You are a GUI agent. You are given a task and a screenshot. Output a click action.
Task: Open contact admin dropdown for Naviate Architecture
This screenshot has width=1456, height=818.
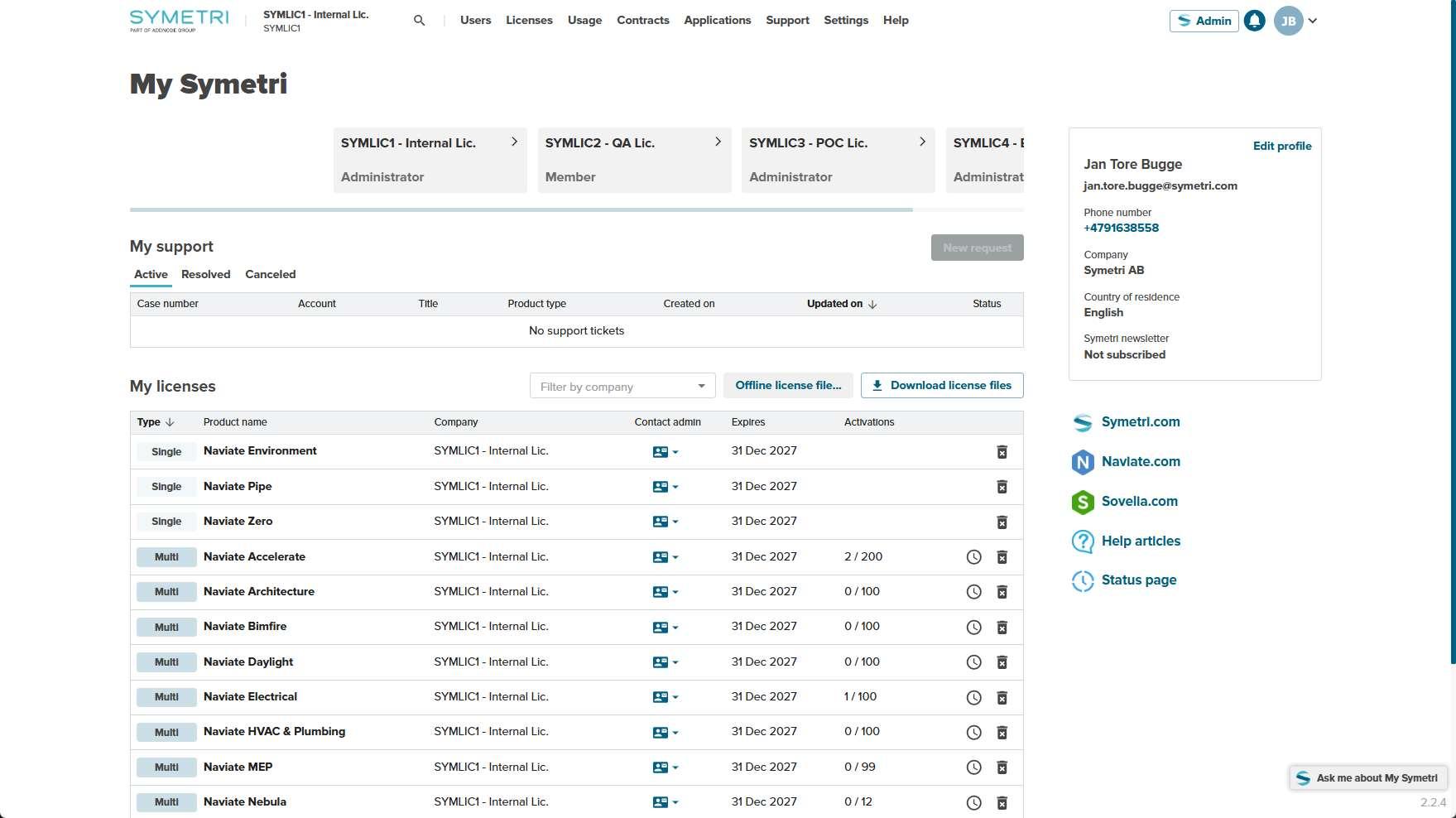(666, 592)
